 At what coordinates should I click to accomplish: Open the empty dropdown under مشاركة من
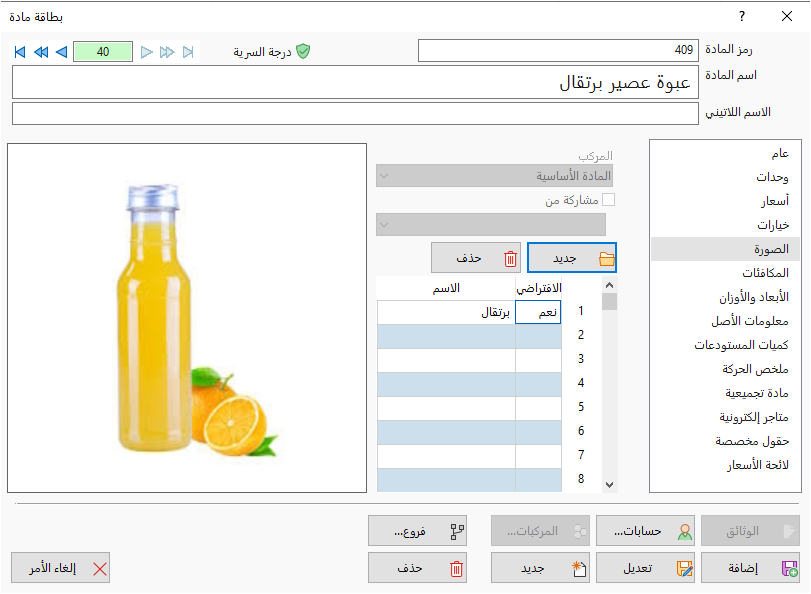(491, 225)
